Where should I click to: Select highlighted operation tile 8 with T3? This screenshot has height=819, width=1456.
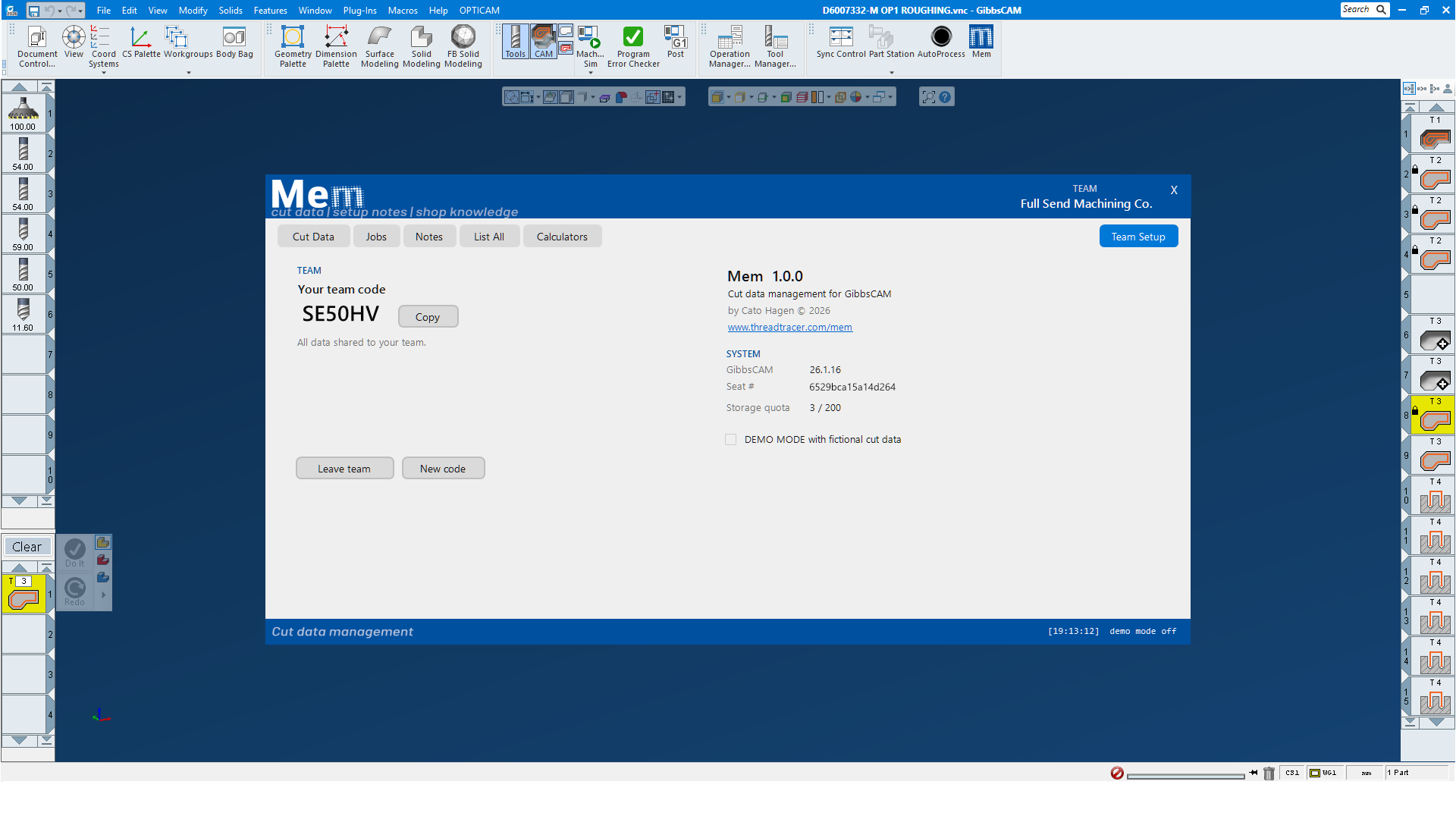coord(1433,415)
